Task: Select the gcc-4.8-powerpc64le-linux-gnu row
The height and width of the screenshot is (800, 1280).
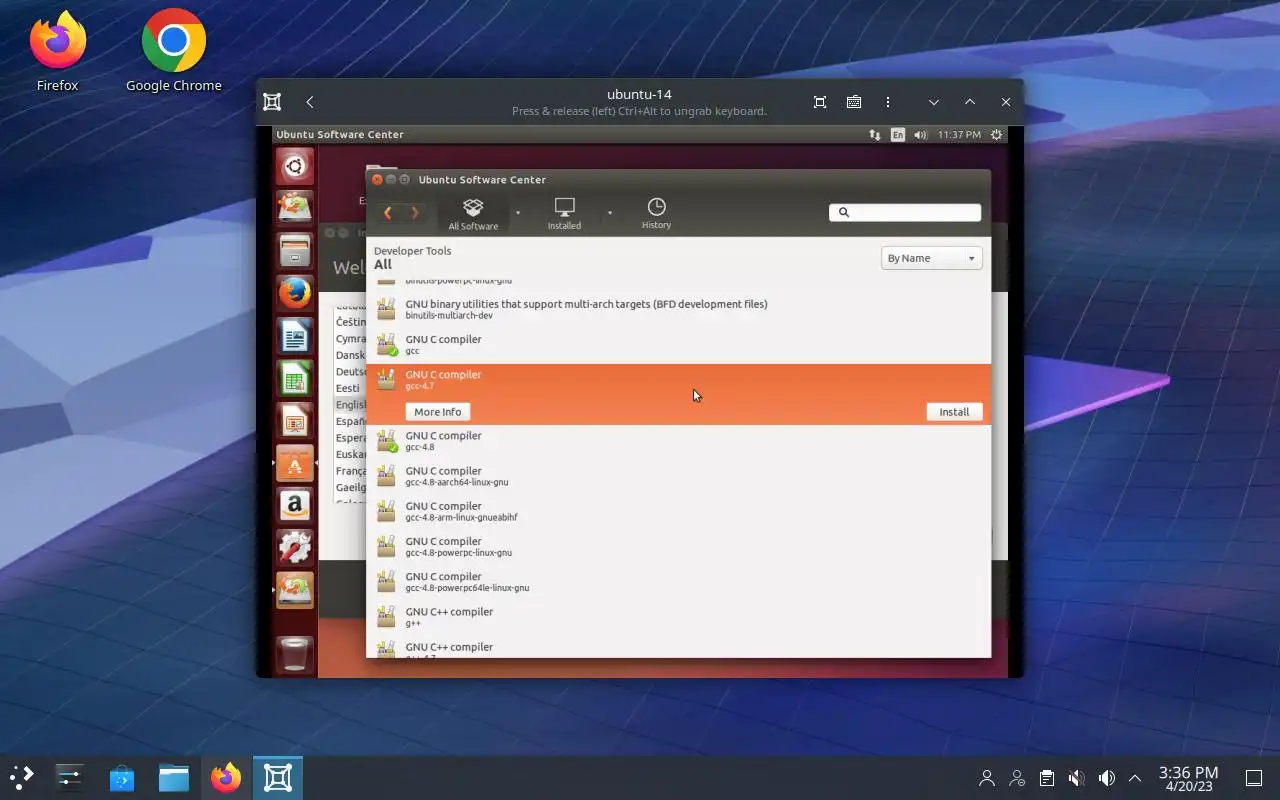Action: click(x=678, y=581)
